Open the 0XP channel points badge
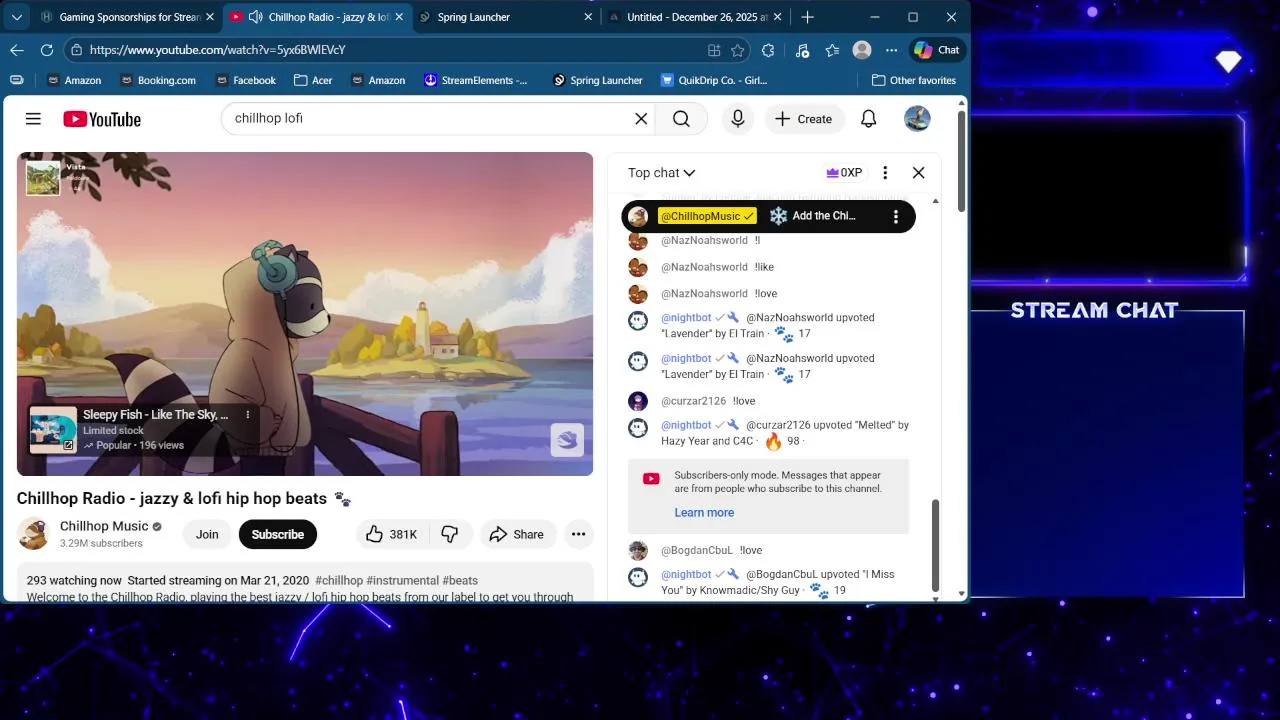 coord(844,173)
